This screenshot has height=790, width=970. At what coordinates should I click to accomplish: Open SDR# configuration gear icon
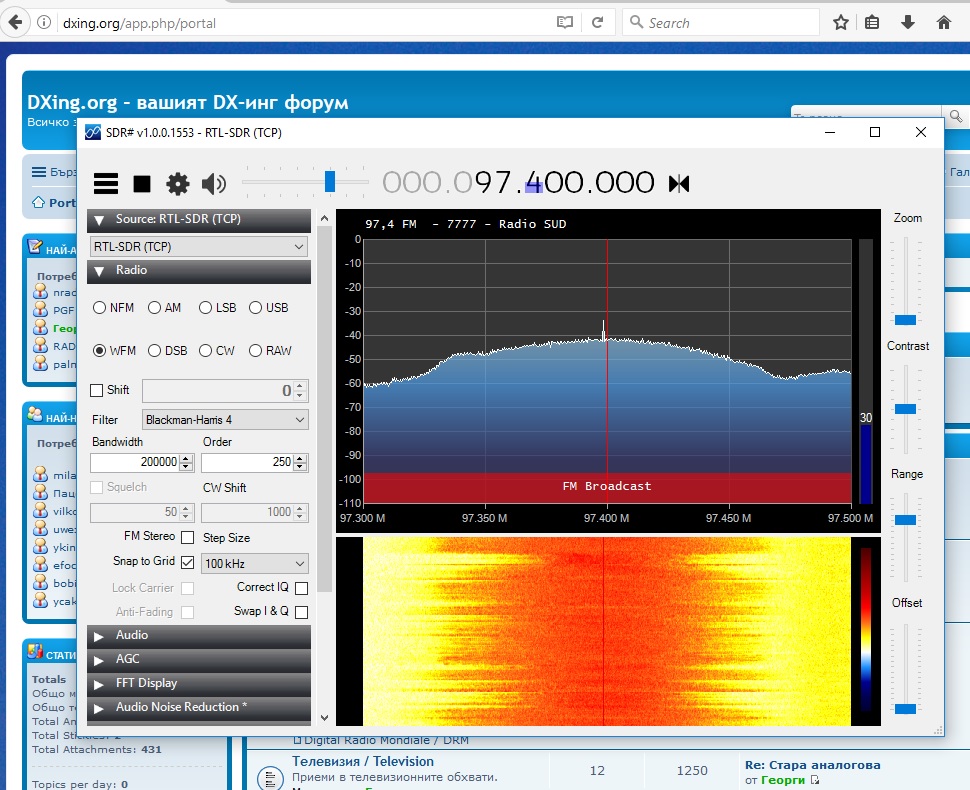pos(178,184)
